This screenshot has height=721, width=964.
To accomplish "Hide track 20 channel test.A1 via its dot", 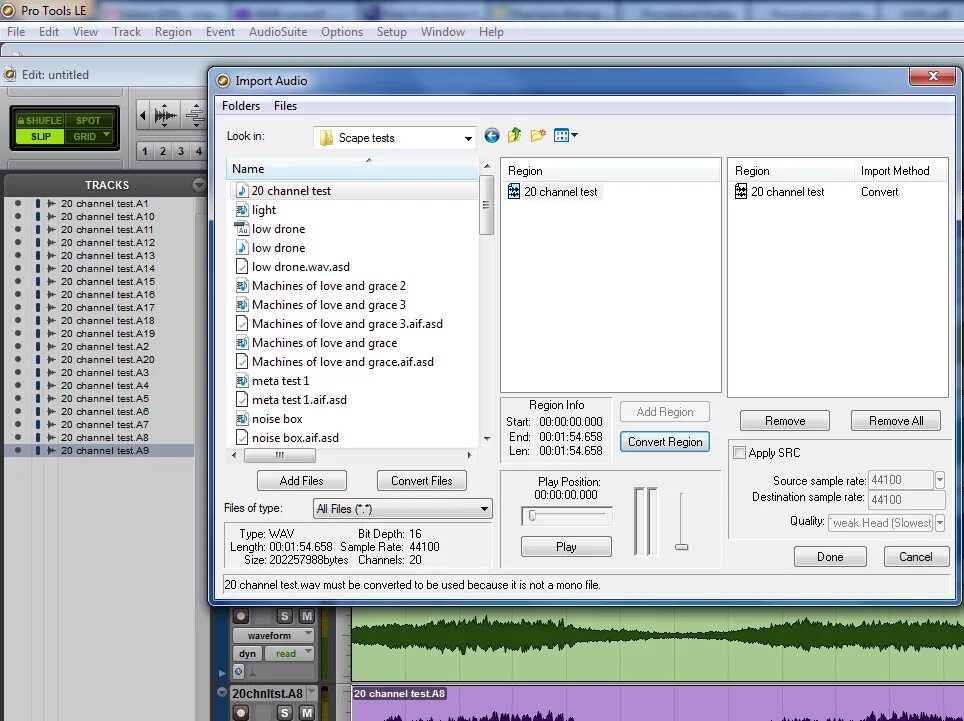I will pos(18,203).
